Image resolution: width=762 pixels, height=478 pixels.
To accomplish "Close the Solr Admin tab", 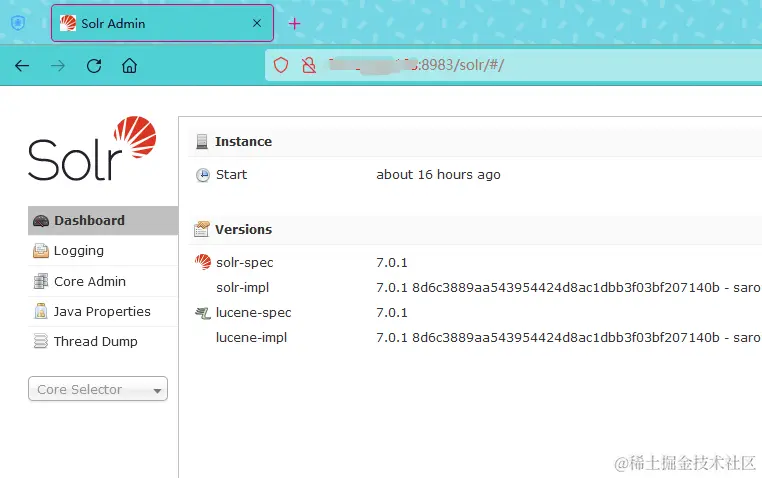I will pyautogui.click(x=257, y=23).
